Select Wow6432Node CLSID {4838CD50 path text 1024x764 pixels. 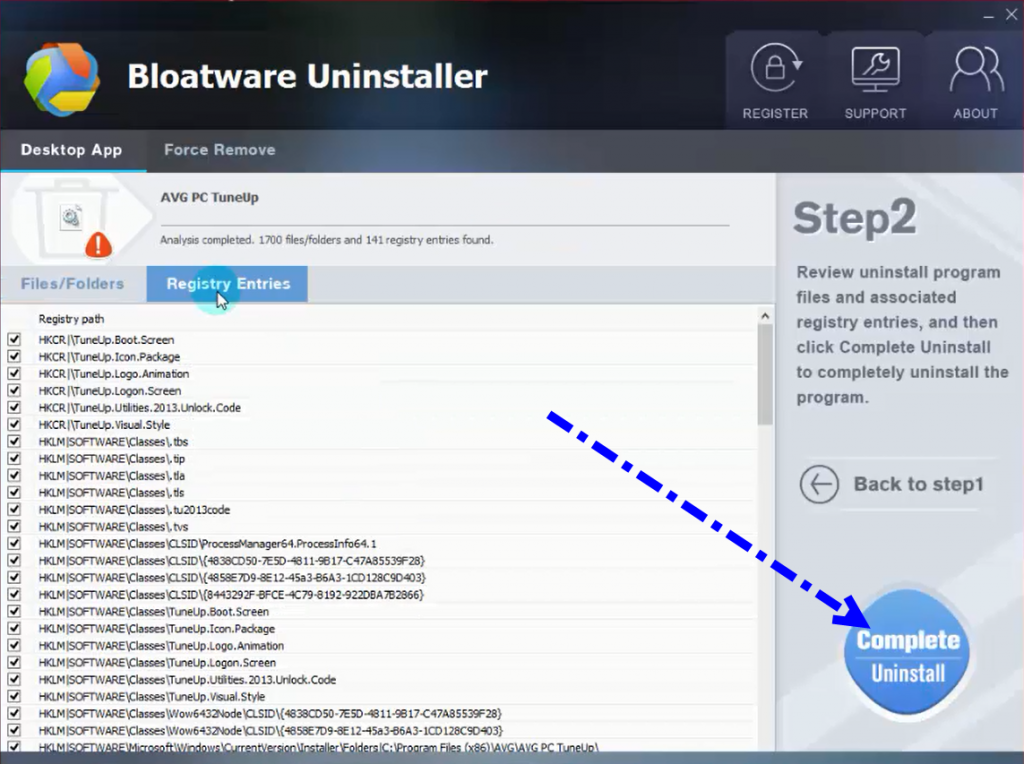[x=270, y=714]
